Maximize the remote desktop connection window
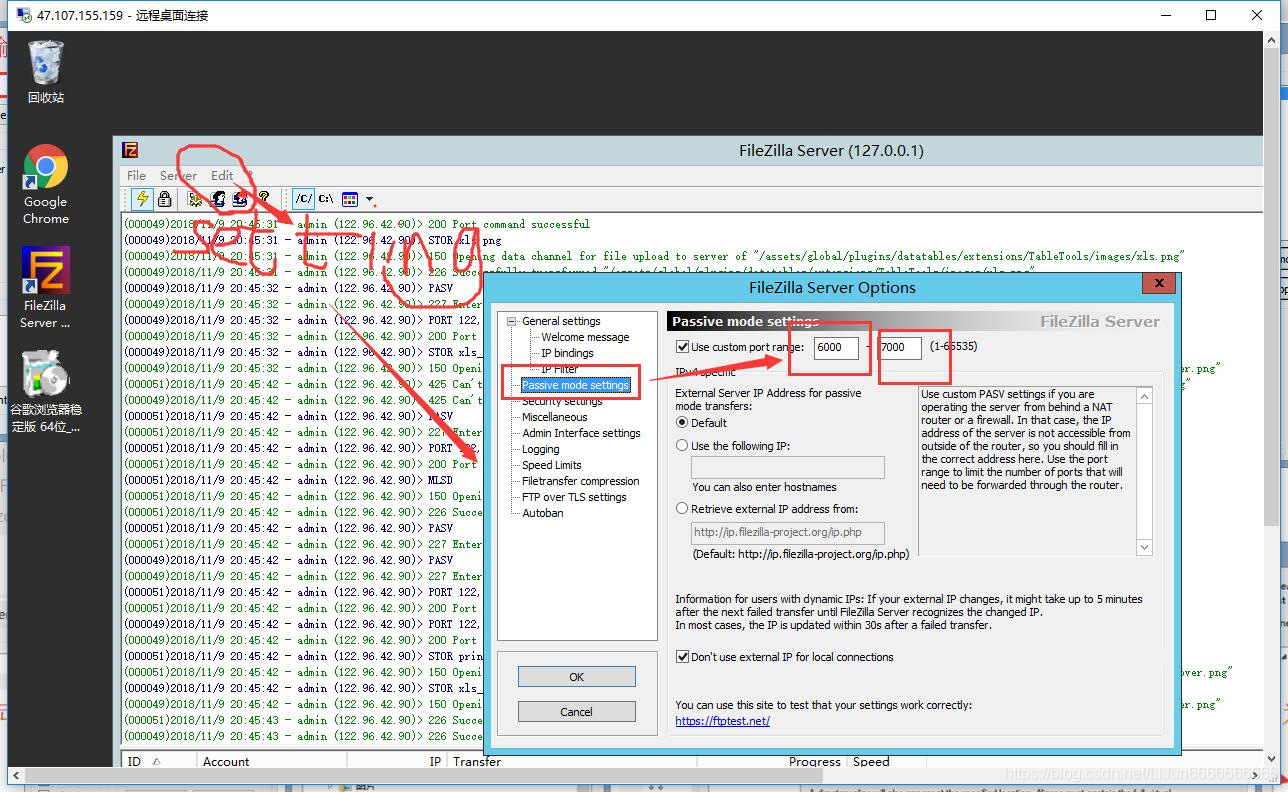 coord(1211,15)
